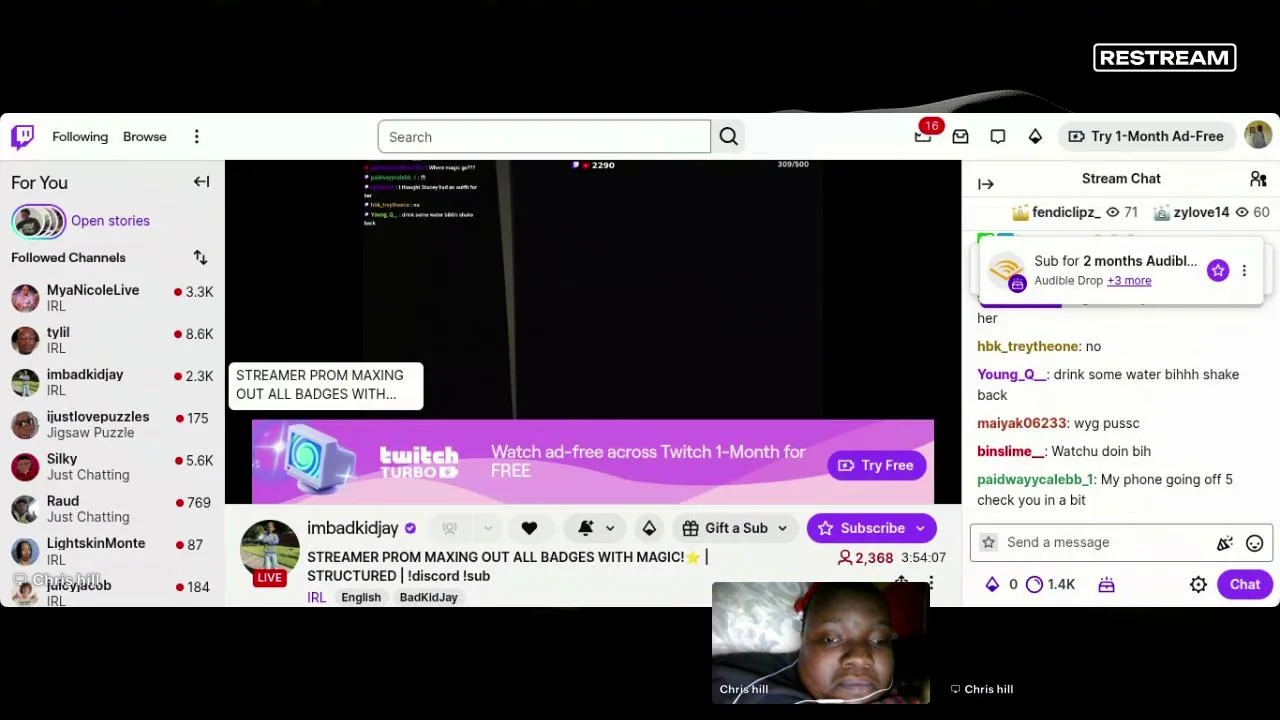The width and height of the screenshot is (1280, 720).
Task: Open the user avatar menu
Action: [x=1257, y=135]
